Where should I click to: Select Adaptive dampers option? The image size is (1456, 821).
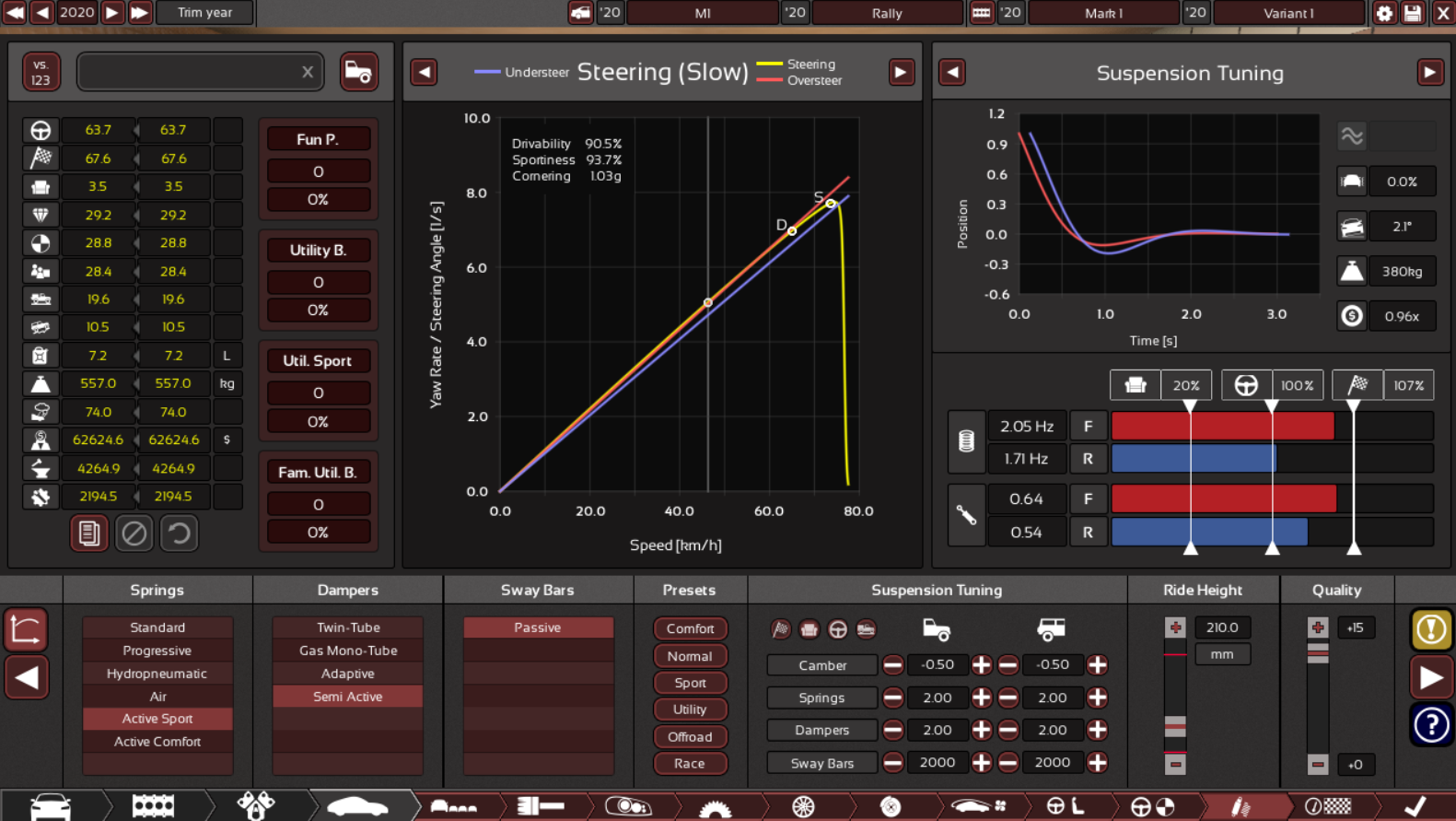pos(348,674)
